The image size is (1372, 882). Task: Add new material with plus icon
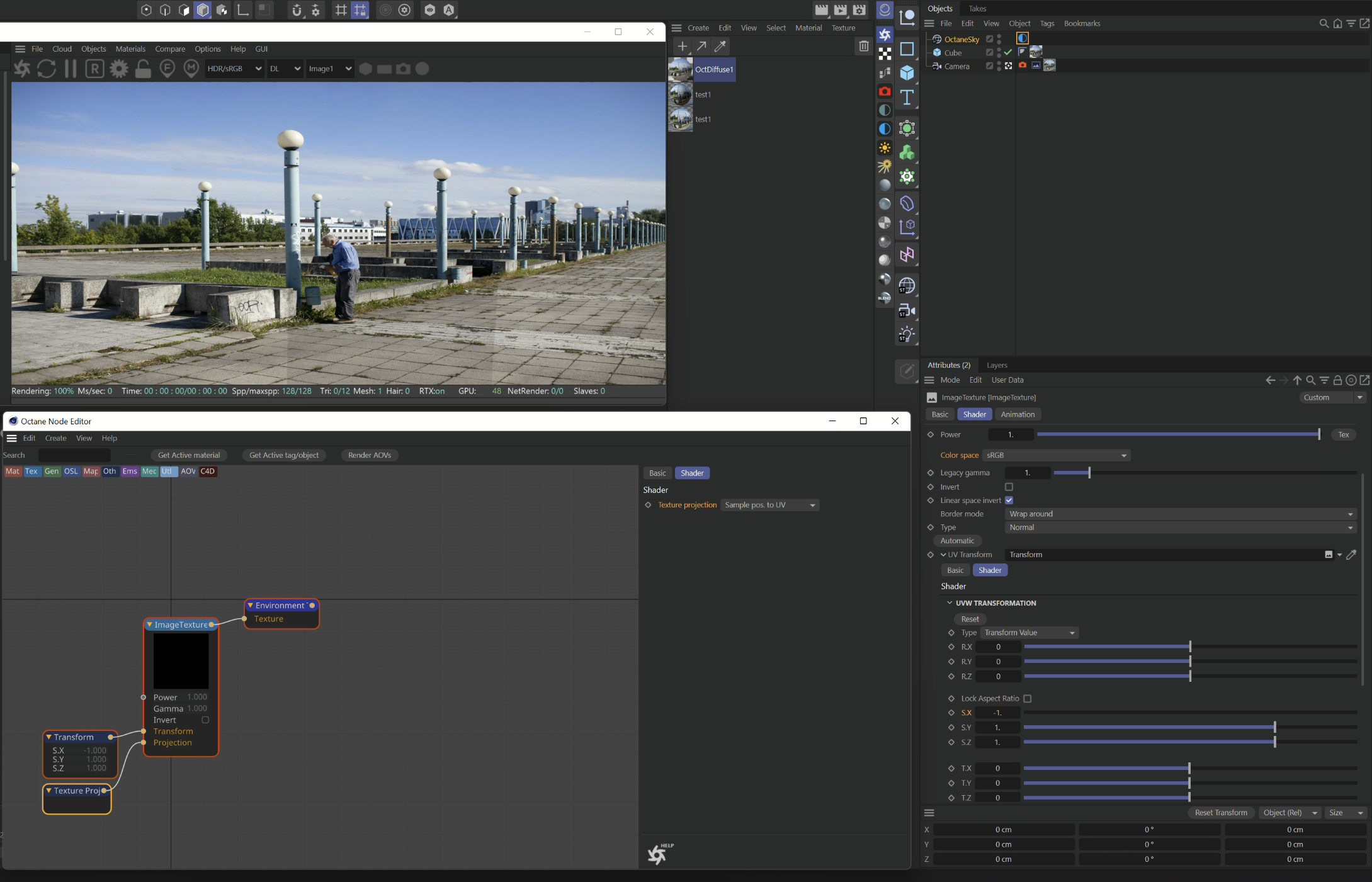click(x=682, y=46)
